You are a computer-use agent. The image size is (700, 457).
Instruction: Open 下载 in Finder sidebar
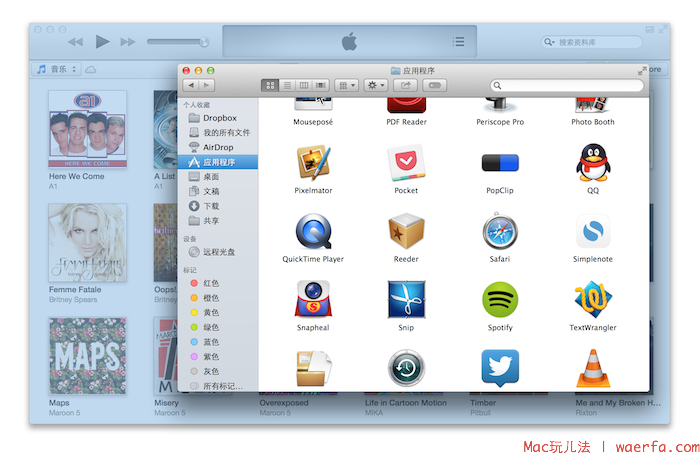[x=218, y=206]
